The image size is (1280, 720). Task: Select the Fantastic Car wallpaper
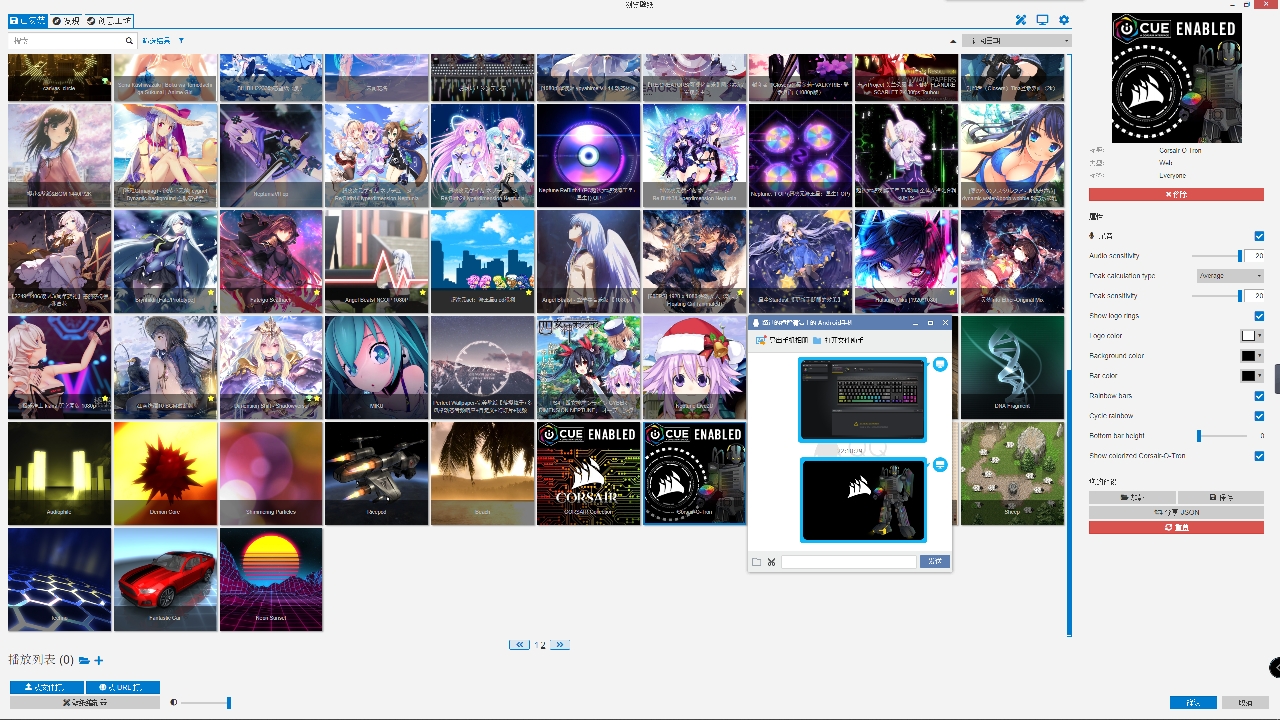[165, 579]
